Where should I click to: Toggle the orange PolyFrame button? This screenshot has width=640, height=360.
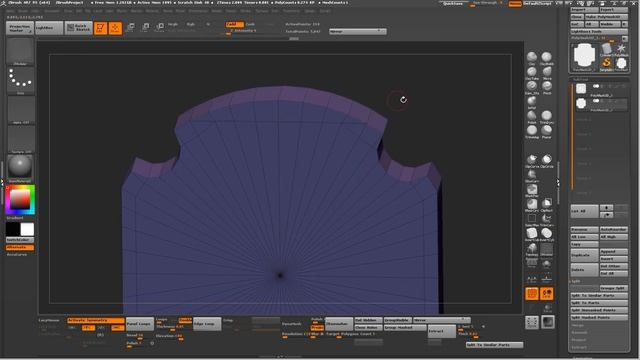tap(531, 293)
